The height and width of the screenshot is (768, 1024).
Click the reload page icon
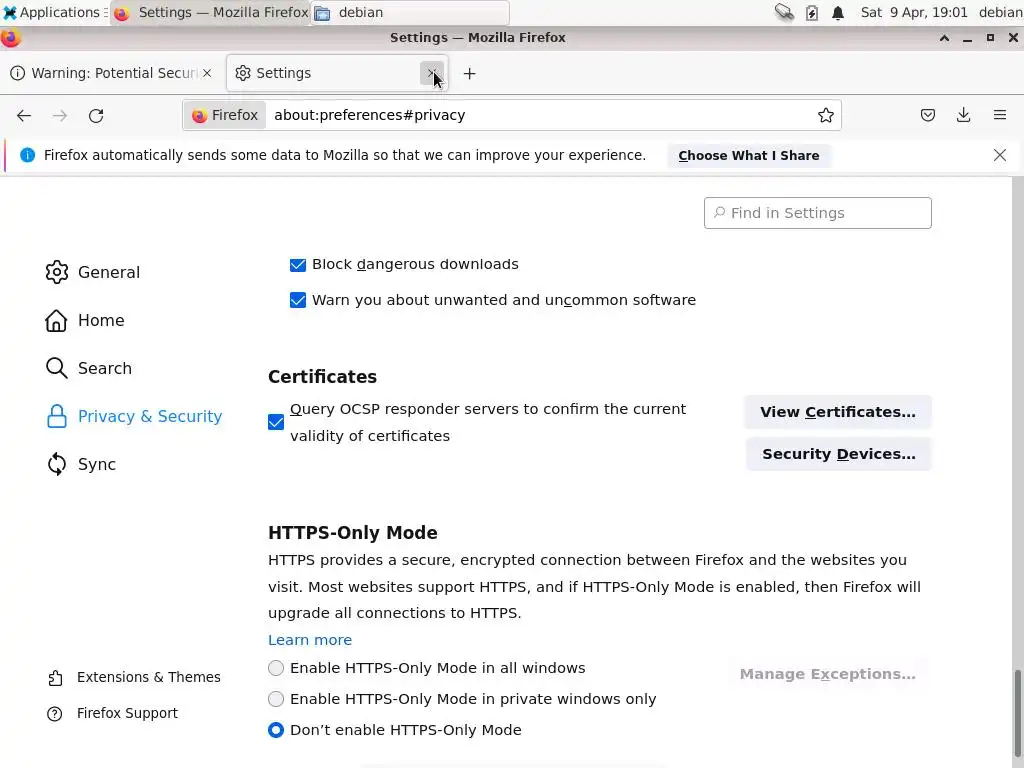(x=96, y=115)
